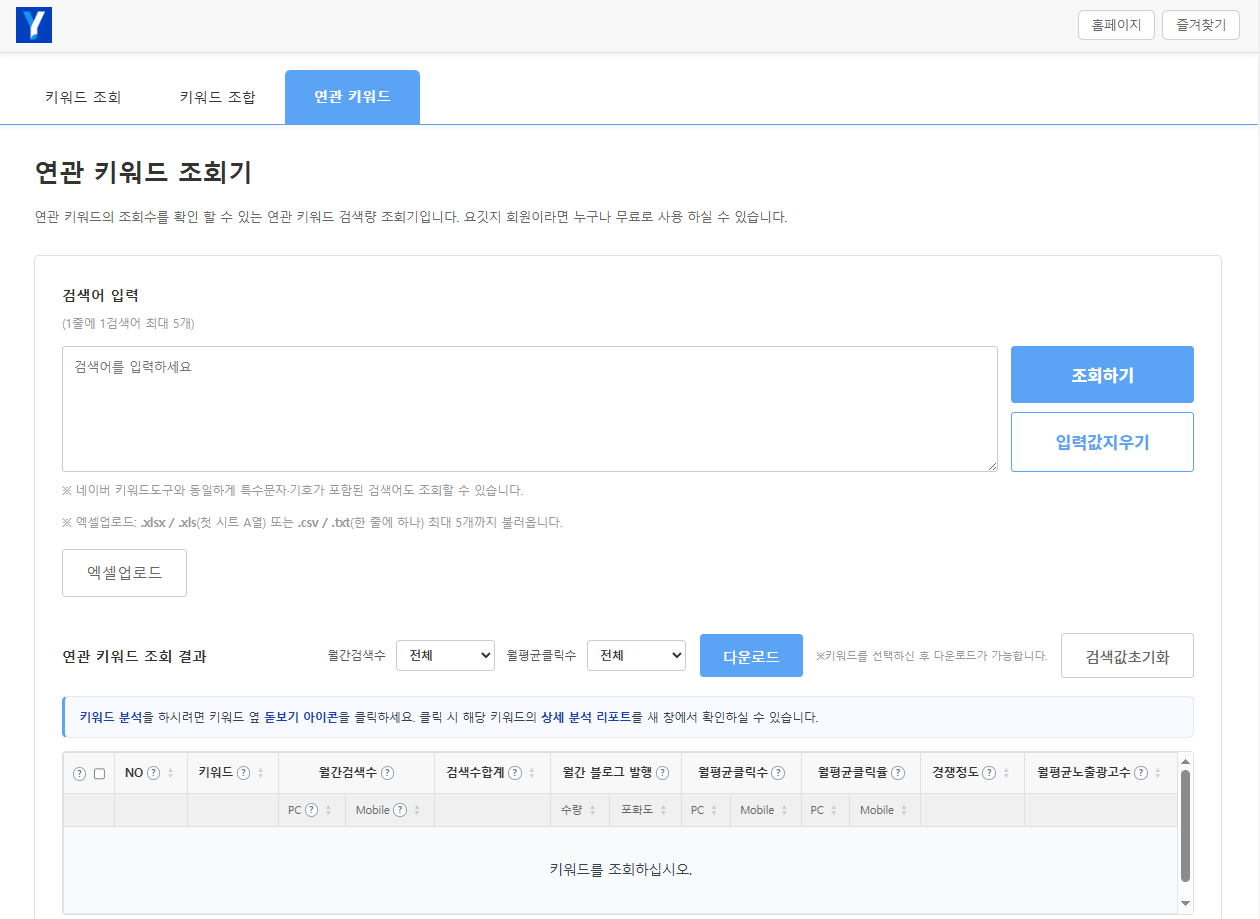Sort by NO column arrows
Image resolution: width=1260 pixels, height=919 pixels.
170,773
